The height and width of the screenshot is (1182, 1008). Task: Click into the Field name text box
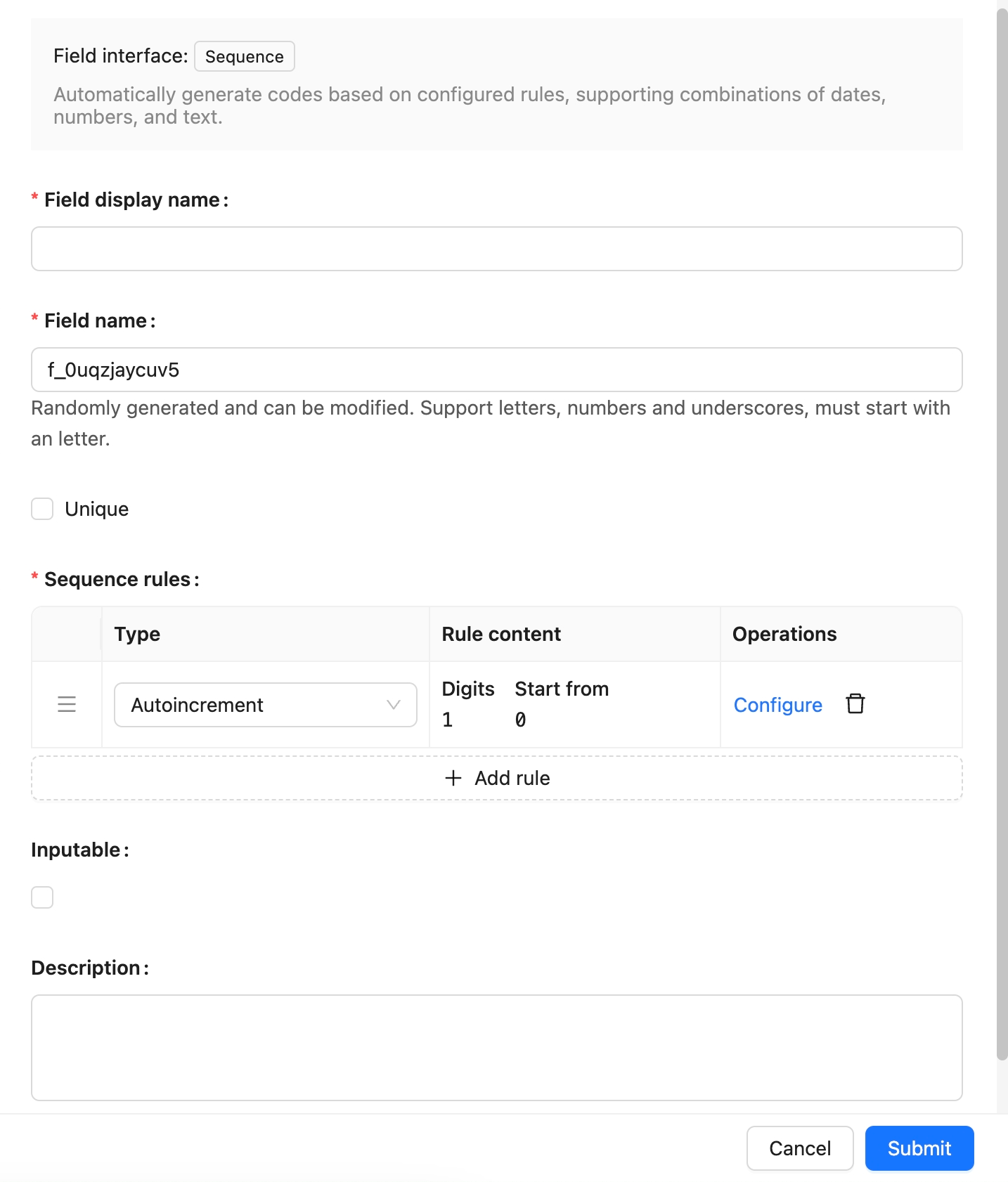click(496, 370)
